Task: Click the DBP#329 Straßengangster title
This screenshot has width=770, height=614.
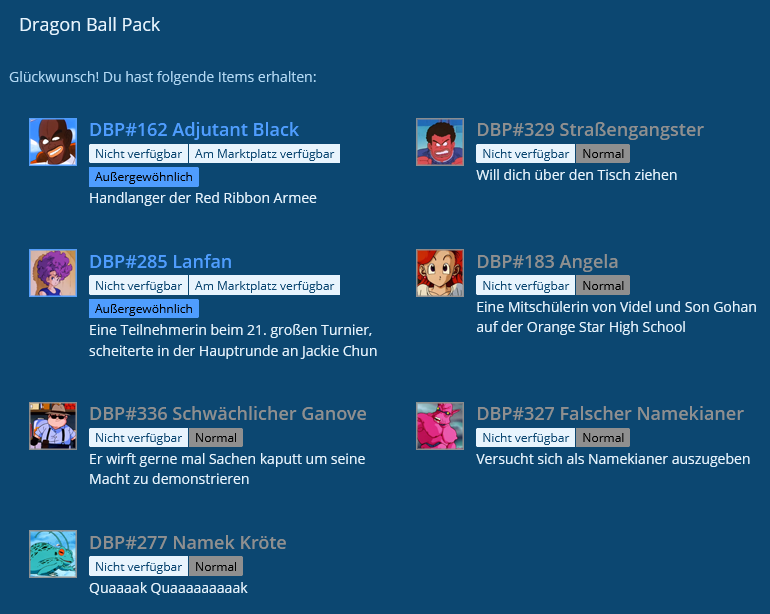Action: [x=590, y=130]
